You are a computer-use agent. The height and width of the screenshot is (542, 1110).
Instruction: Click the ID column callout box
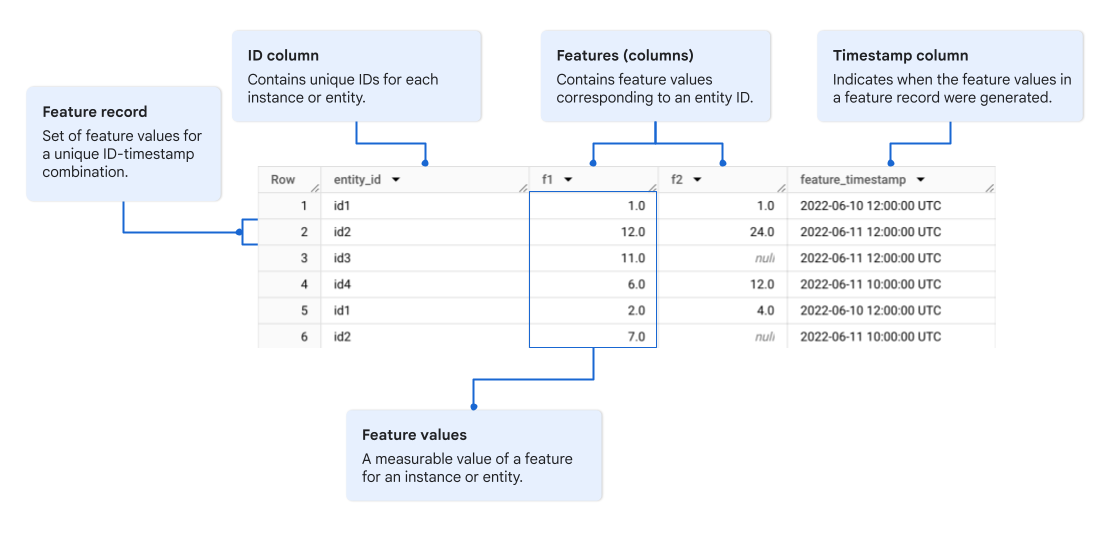[356, 76]
